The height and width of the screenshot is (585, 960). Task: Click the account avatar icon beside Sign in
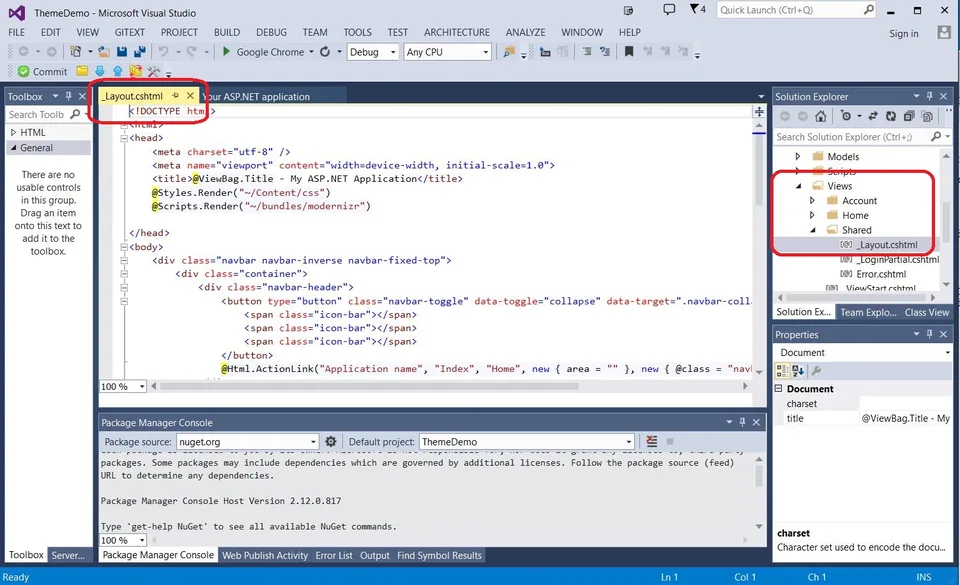(944, 32)
